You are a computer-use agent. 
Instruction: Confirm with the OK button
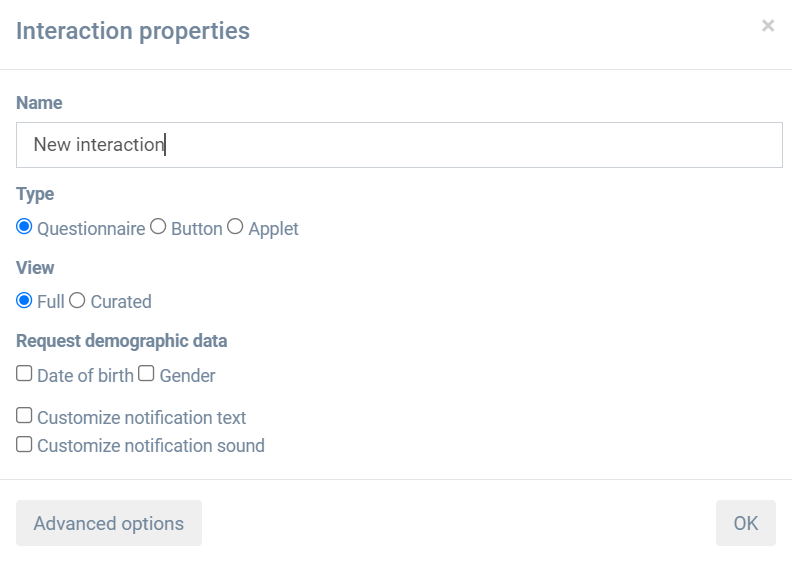pyautogui.click(x=746, y=523)
